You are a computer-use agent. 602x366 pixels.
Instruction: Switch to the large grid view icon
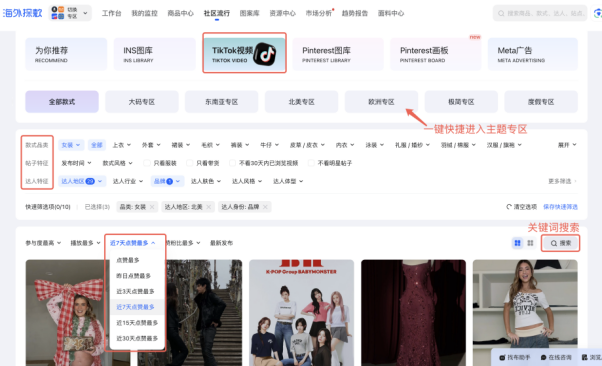coord(518,243)
